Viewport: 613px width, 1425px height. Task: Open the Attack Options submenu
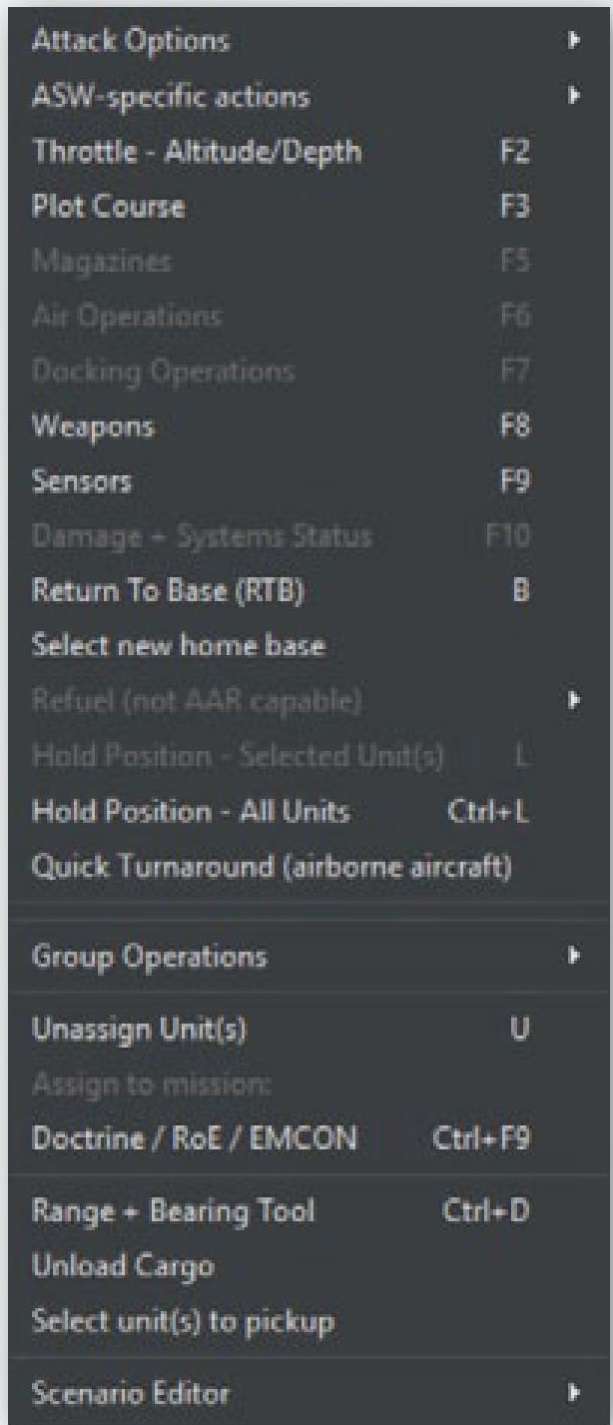click(x=131, y=42)
